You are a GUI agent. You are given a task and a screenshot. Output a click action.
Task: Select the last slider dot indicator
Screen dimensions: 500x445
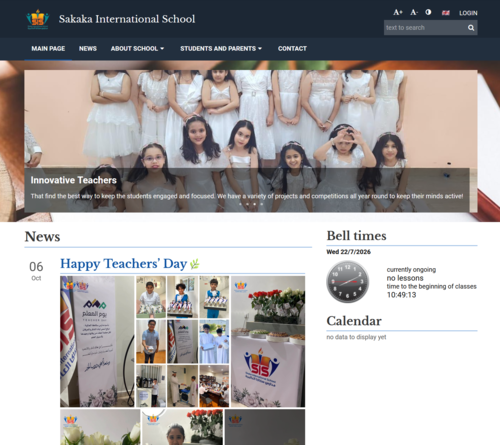click(262, 204)
